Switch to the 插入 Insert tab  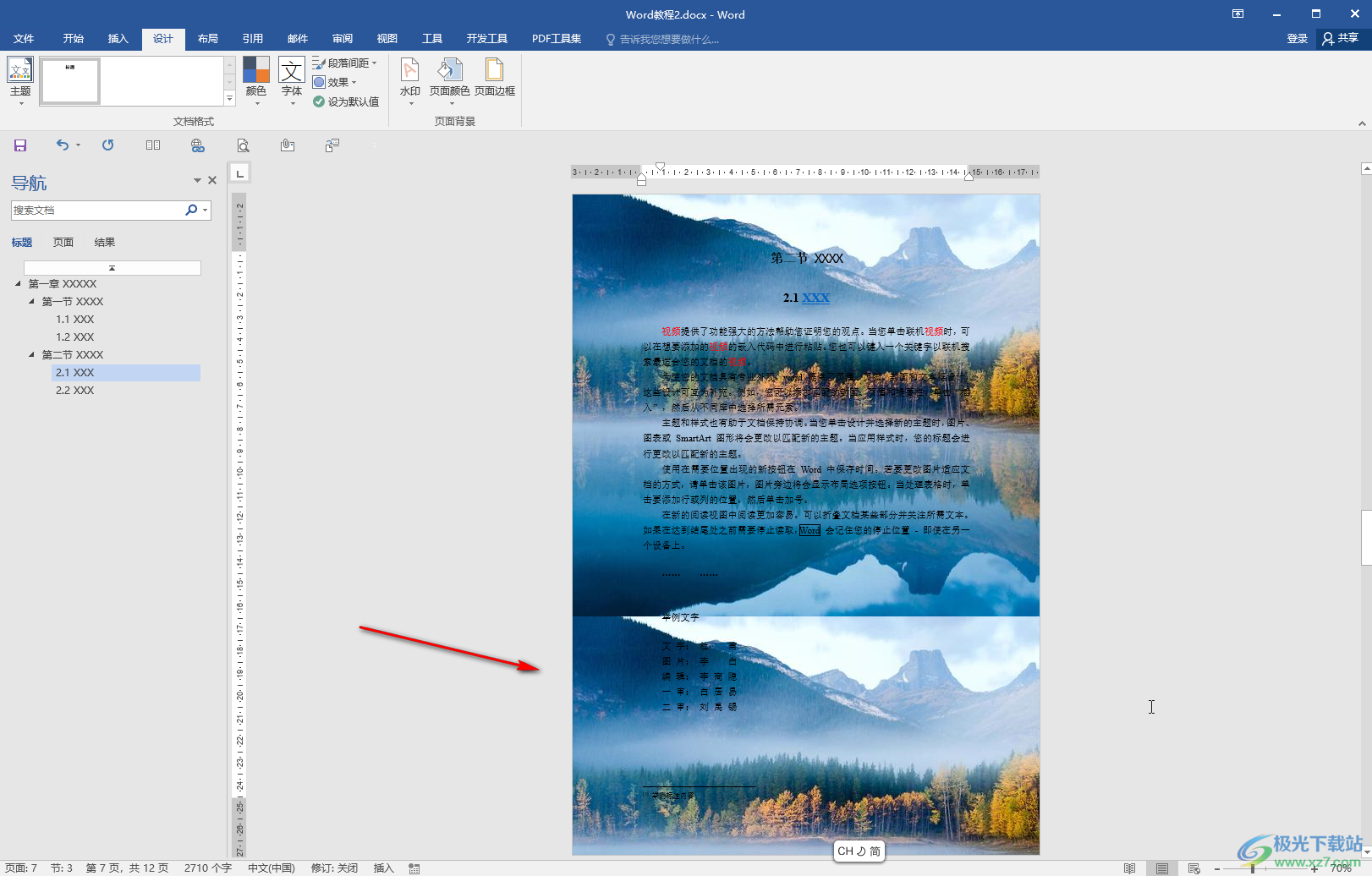(118, 39)
